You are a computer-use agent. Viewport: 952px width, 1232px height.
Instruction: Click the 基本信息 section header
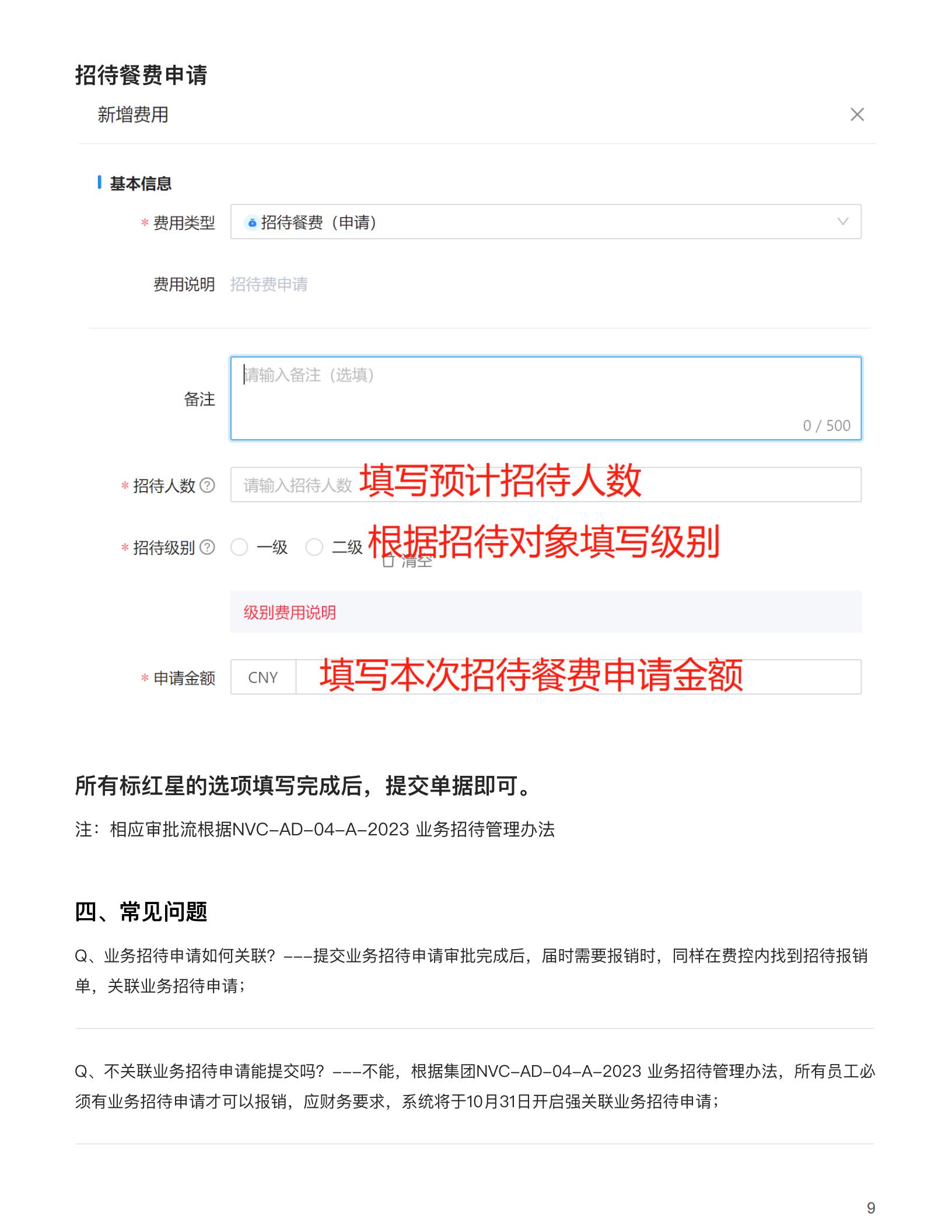[x=141, y=184]
